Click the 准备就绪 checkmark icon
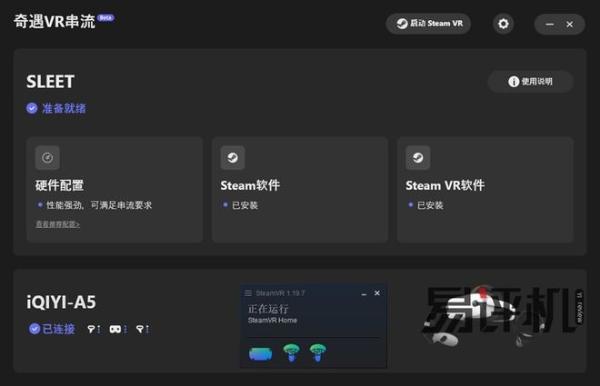Screen dimensions: 600x386 (x=32, y=108)
